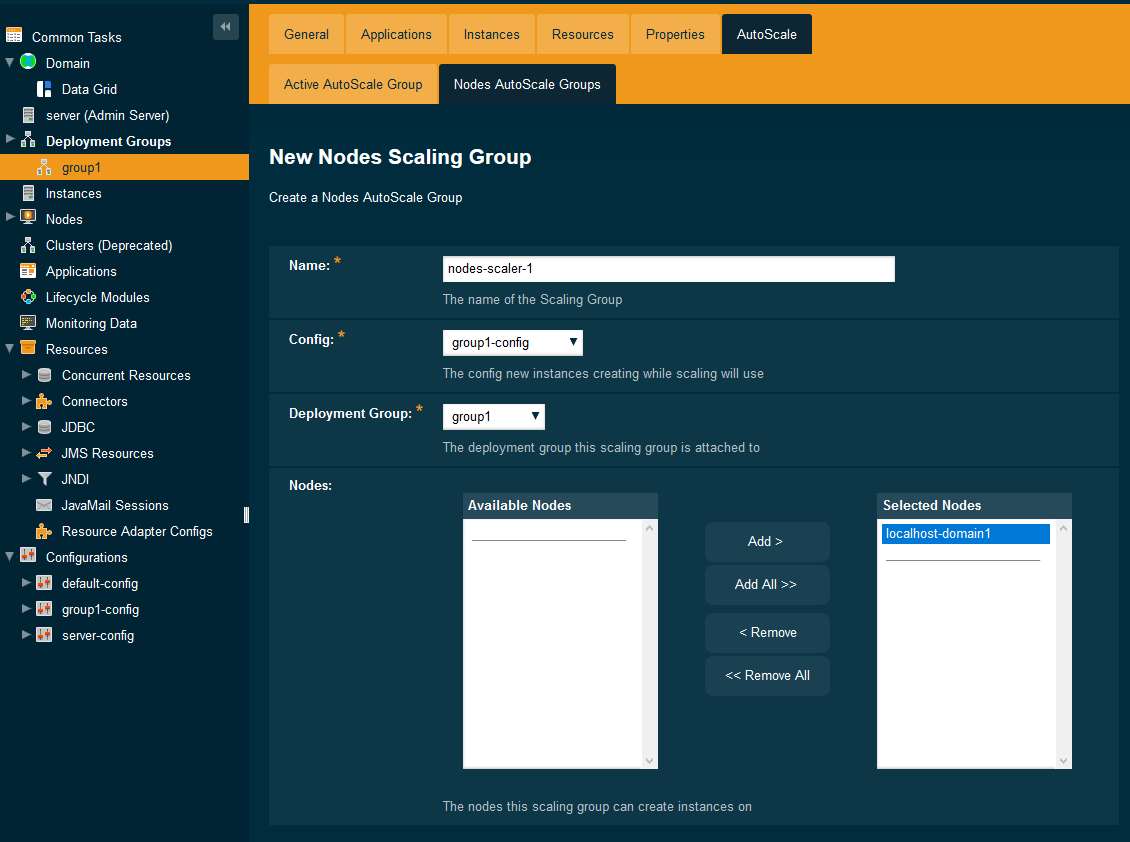Switch to the General tab
The width and height of the screenshot is (1130, 842).
(x=306, y=34)
